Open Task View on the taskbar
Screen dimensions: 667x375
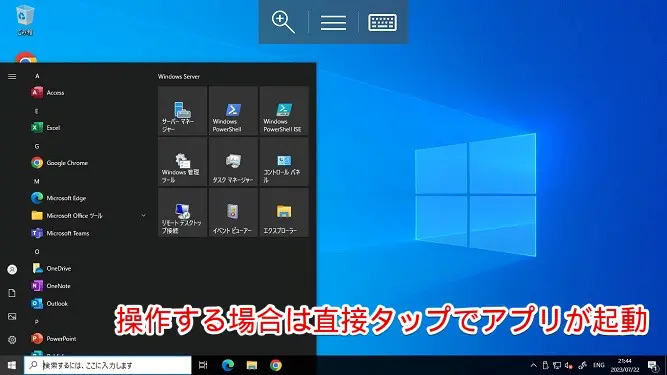pyautogui.click(x=203, y=365)
